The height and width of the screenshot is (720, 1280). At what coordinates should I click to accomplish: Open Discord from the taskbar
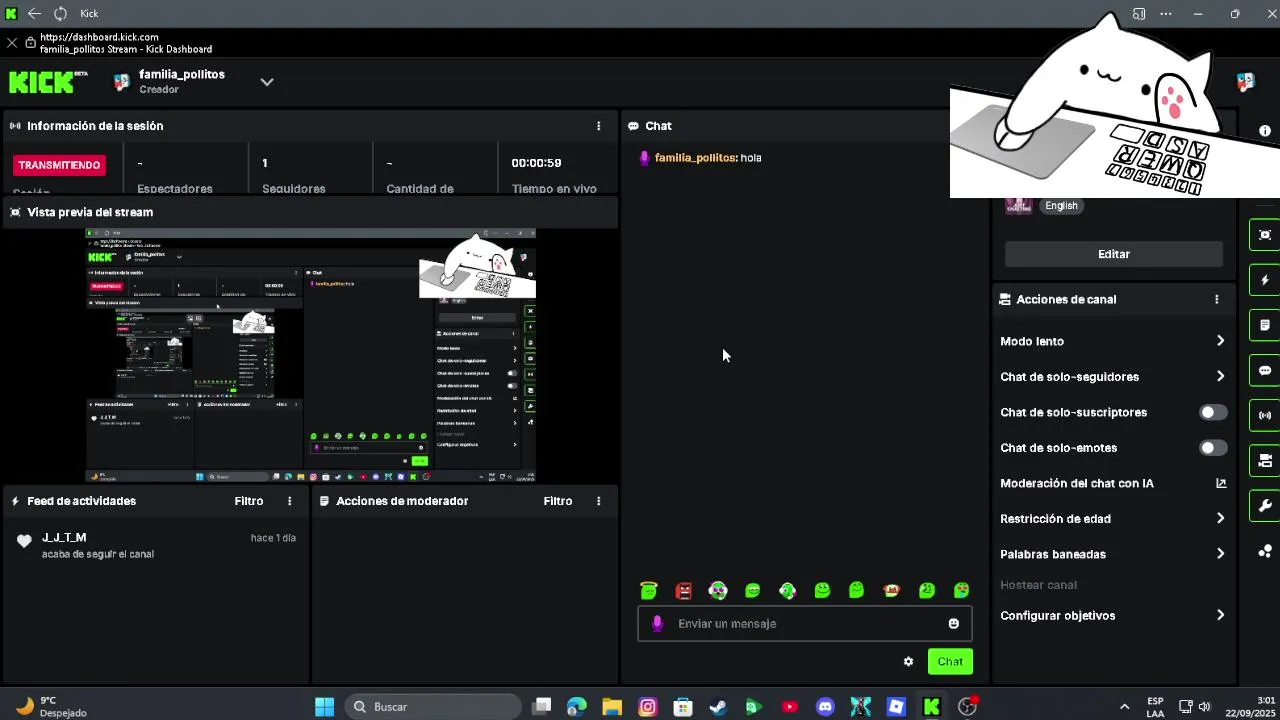825,707
